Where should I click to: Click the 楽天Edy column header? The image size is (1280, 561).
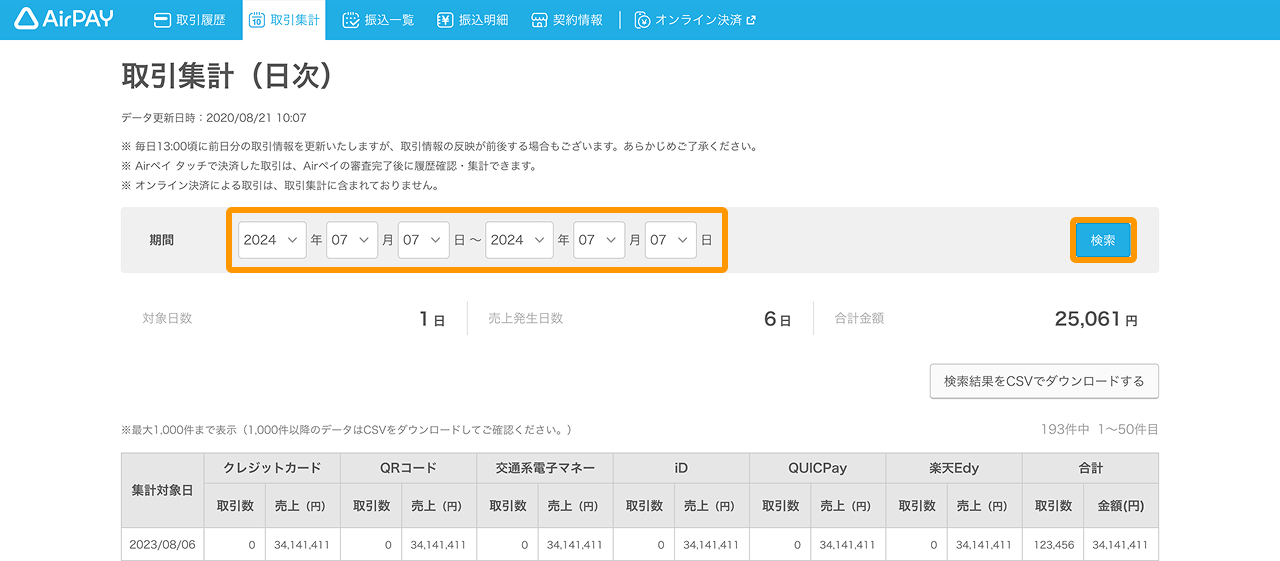954,468
